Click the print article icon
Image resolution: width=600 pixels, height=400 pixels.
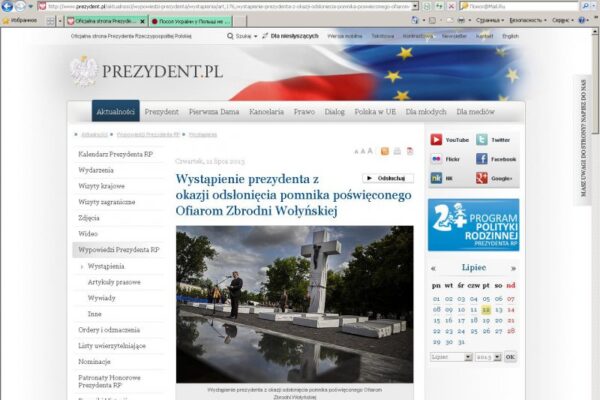(397, 151)
